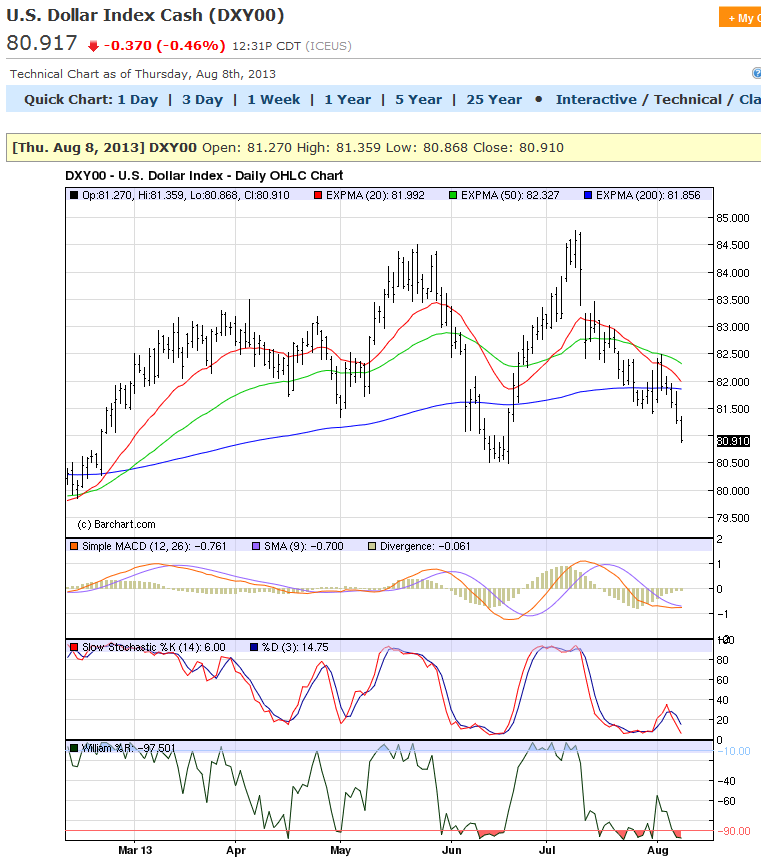Click the '(ICEUS)' exchange label

(x=328, y=46)
